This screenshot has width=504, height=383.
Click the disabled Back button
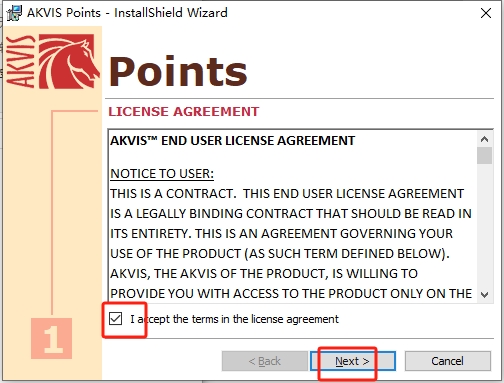pyautogui.click(x=265, y=361)
